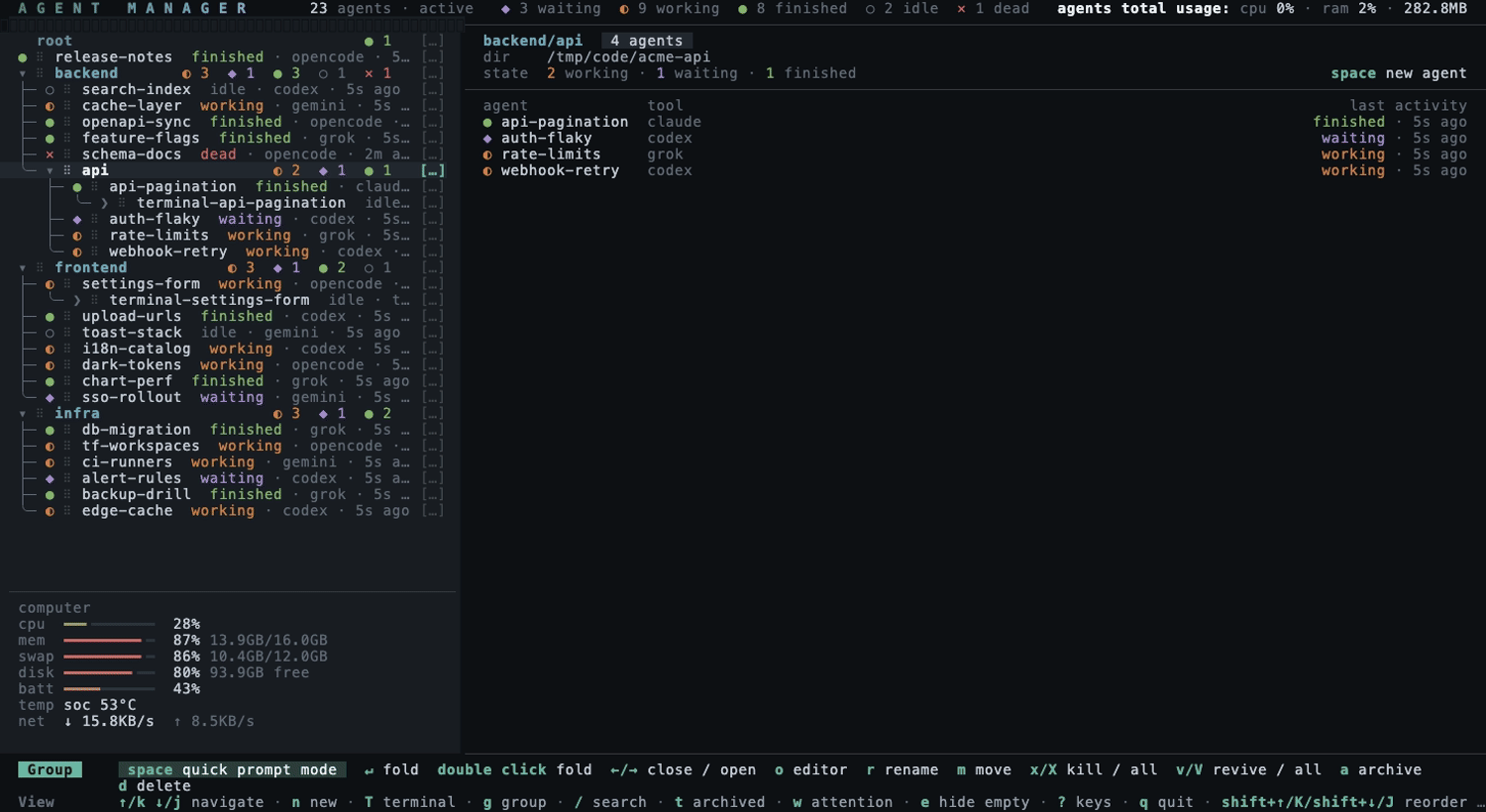Click the finished dot for api-pagination in the table
The width and height of the screenshot is (1486, 812).
point(487,122)
